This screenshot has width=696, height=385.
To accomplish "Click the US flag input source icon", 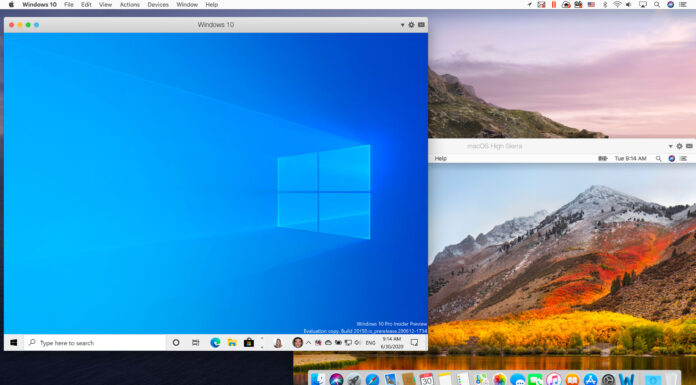I will (591, 4).
